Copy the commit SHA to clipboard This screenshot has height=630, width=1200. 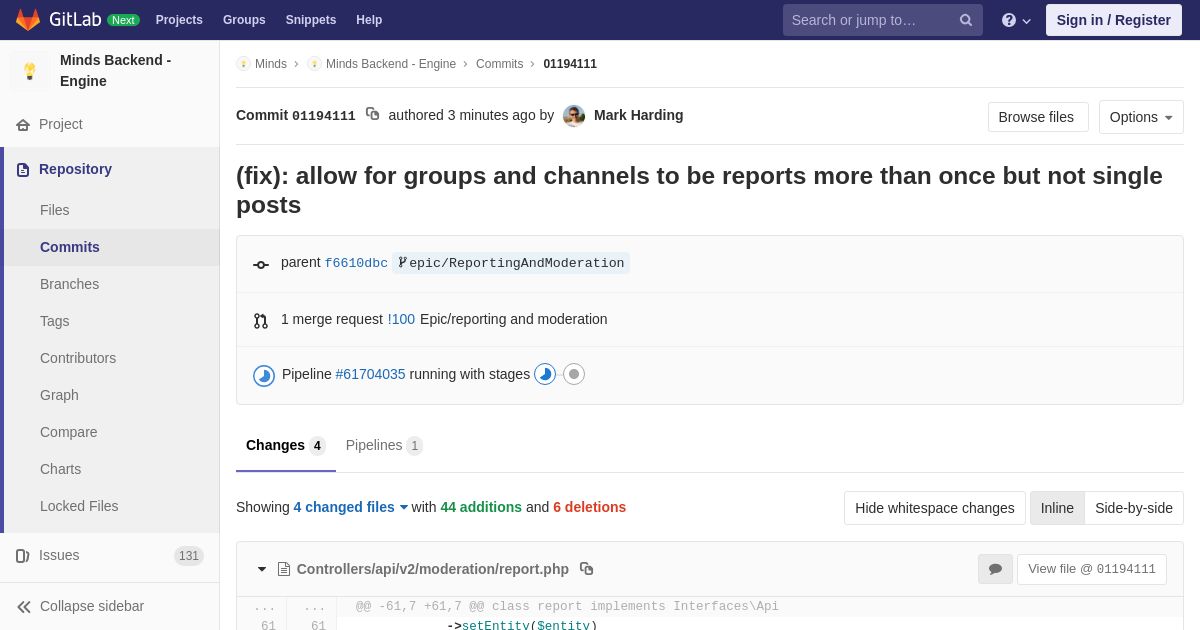click(x=372, y=114)
